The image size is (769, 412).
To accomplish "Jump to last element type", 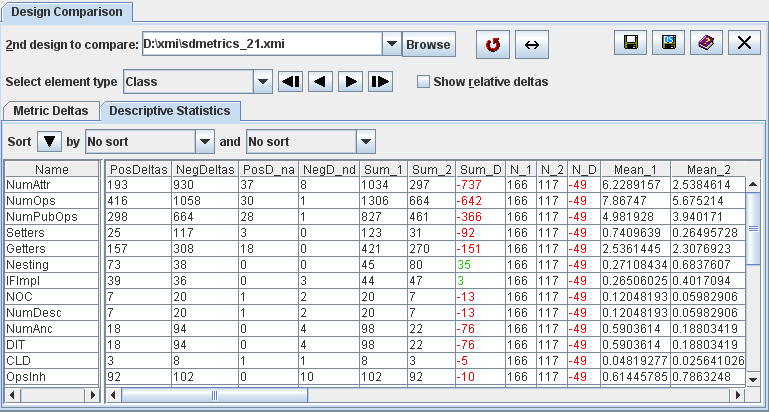I will [381, 81].
